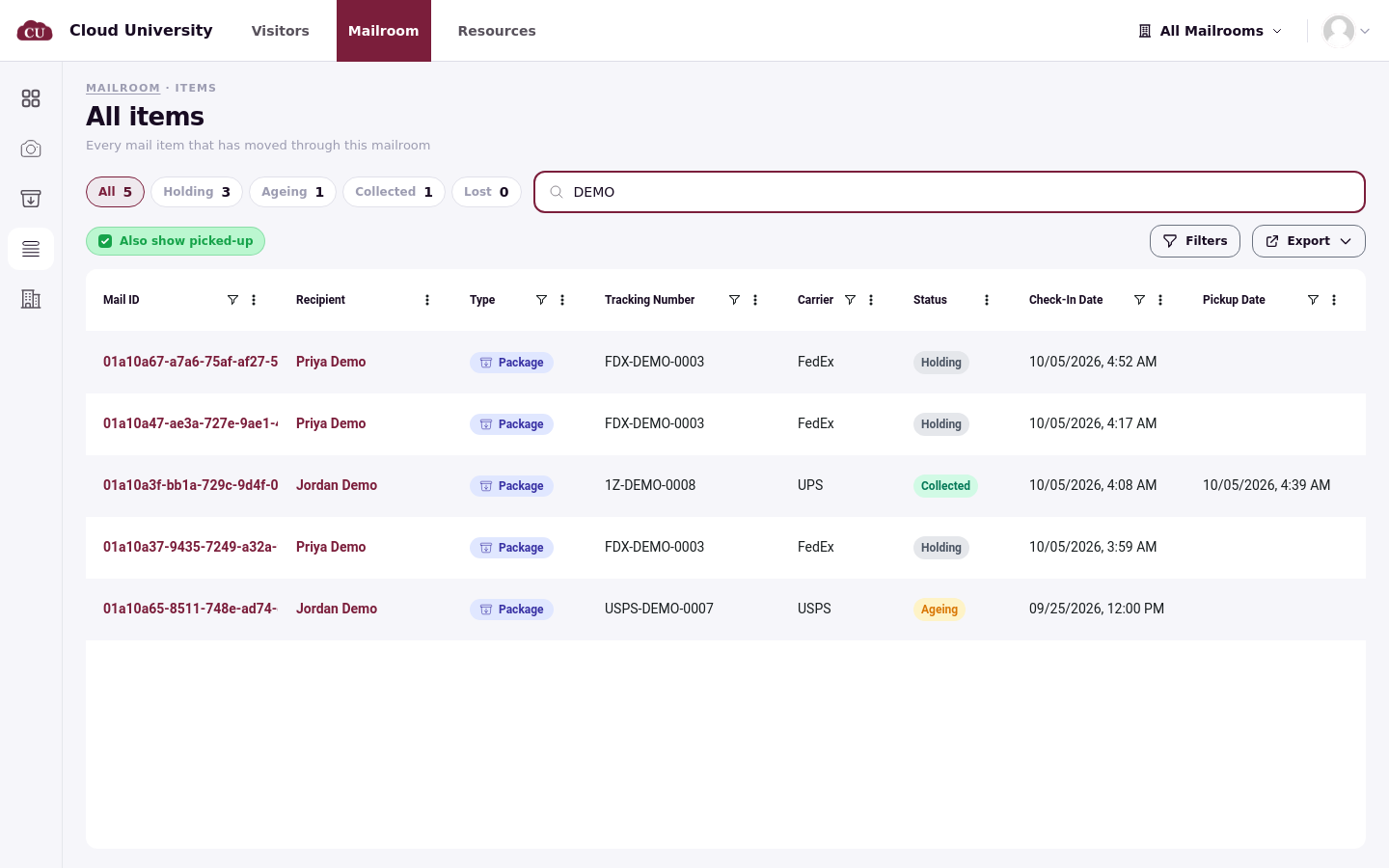The height and width of the screenshot is (868, 1389).
Task: Open the inbox check-in icon in sidebar
Action: [x=31, y=199]
